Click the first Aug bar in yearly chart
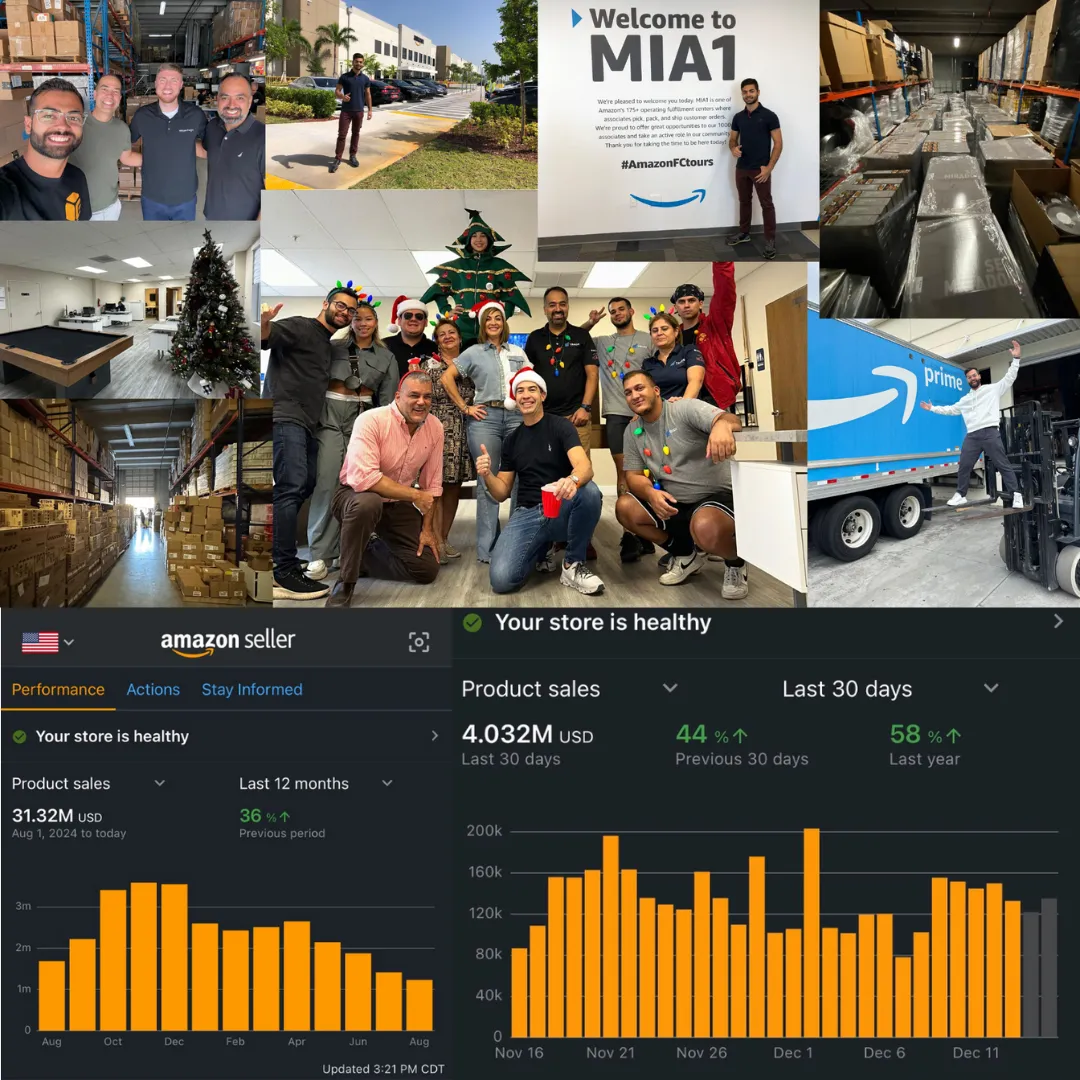 pyautogui.click(x=52, y=995)
